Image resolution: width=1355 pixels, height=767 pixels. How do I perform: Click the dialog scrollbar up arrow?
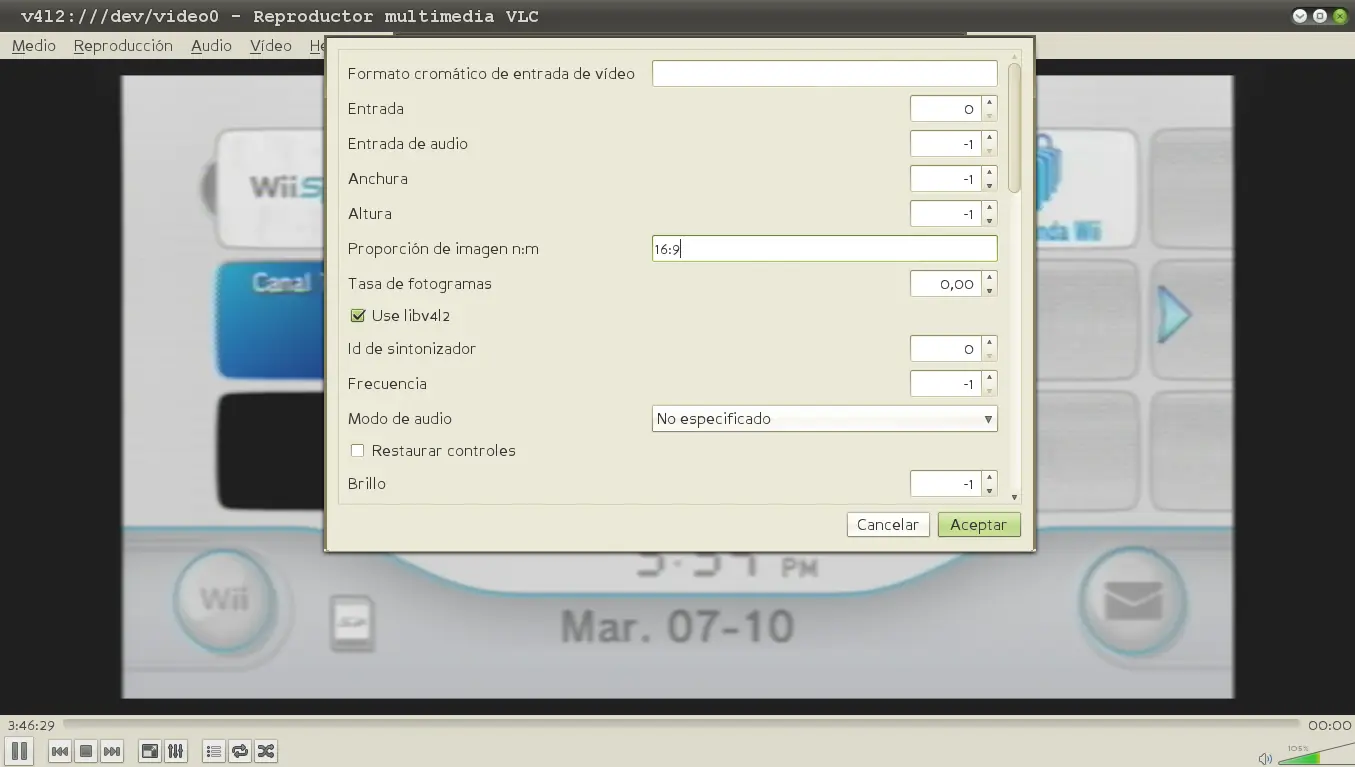1014,57
